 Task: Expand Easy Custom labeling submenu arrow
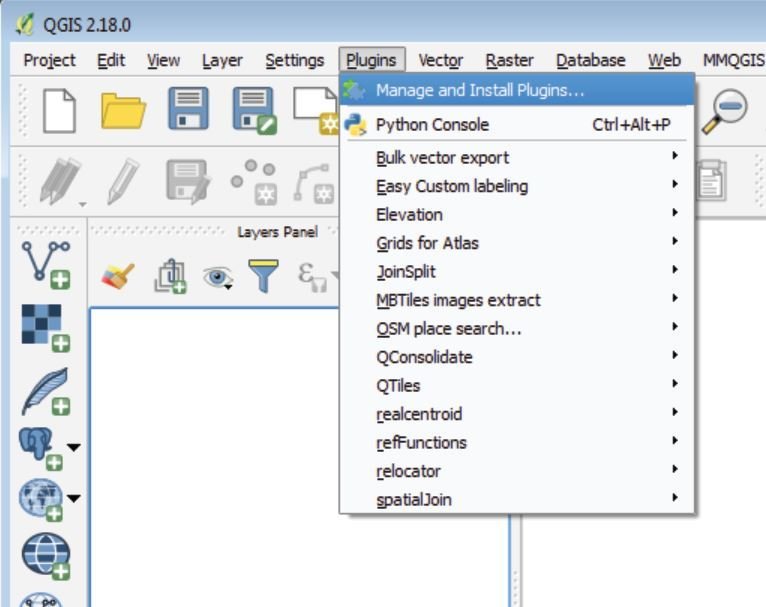(675, 184)
